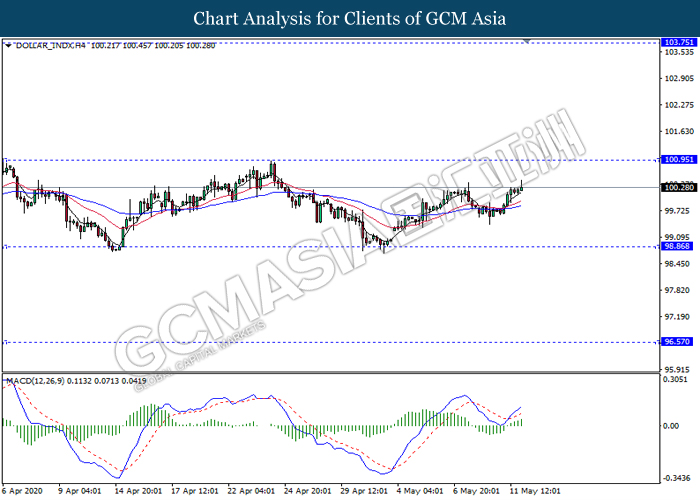
Task: Select the 100.951 resistance price tag
Action: 677,160
